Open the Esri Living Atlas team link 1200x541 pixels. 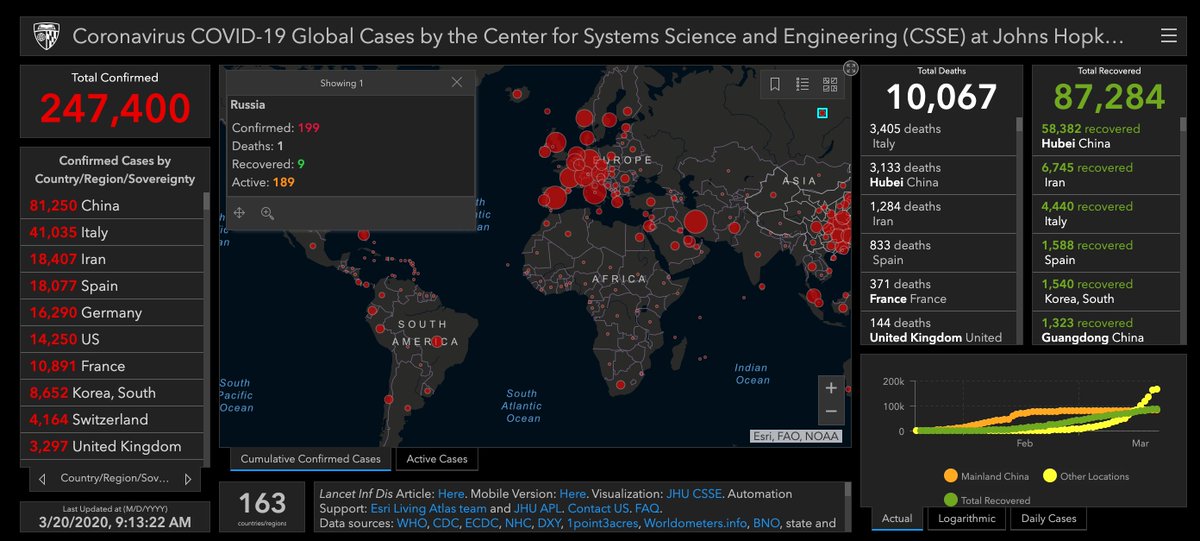point(427,508)
